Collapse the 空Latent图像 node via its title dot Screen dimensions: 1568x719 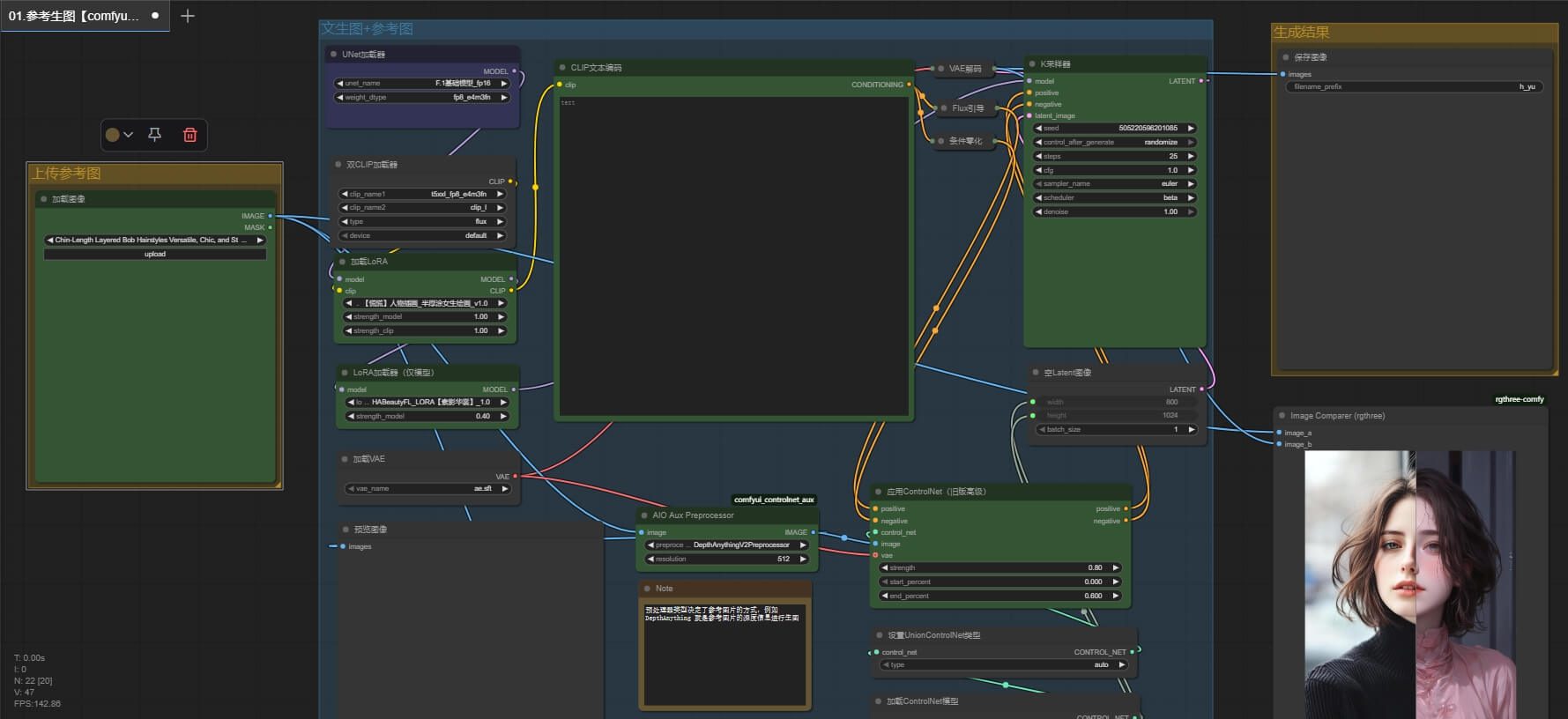pyautogui.click(x=1037, y=373)
